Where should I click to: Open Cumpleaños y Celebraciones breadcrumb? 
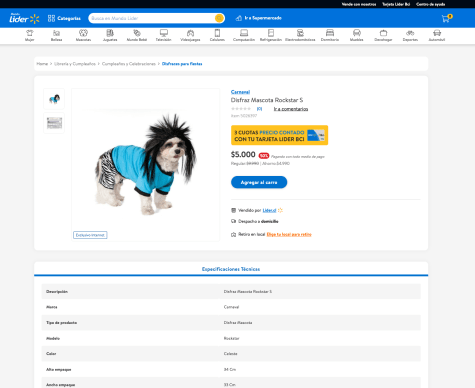[129, 64]
